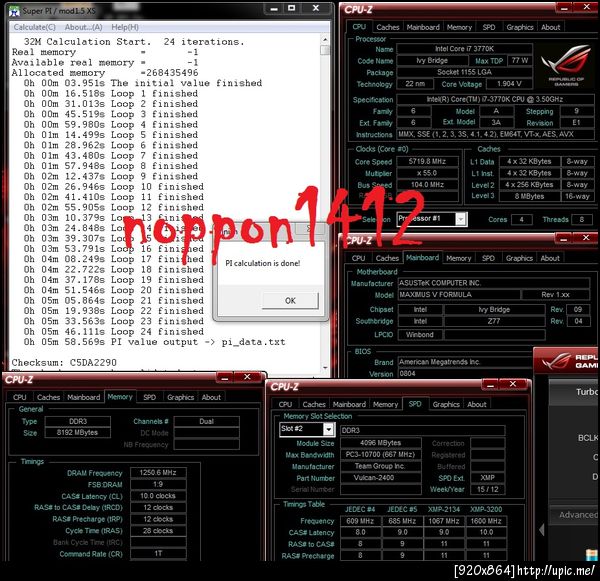Screen dimensions: 600x581
Task: Click the CAS# Latency 10.0 clocks value
Action: pyautogui.click(x=158, y=496)
